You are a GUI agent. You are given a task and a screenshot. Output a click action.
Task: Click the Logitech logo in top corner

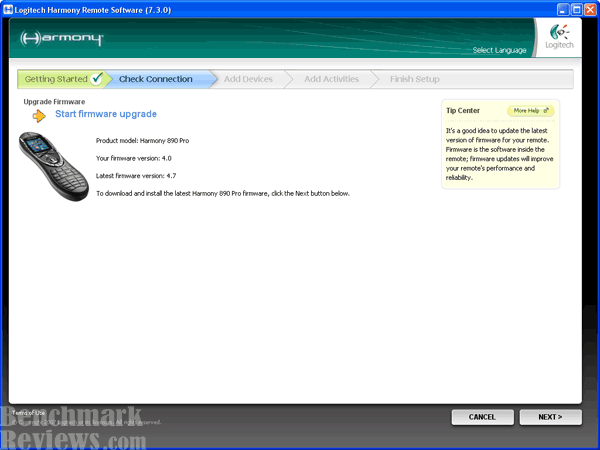pos(557,40)
